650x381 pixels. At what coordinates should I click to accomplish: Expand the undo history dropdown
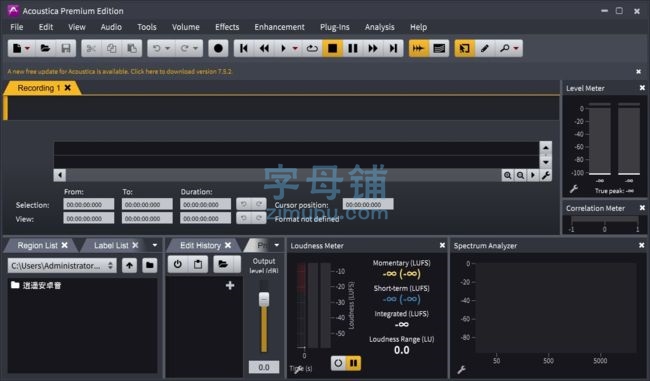click(x=167, y=49)
